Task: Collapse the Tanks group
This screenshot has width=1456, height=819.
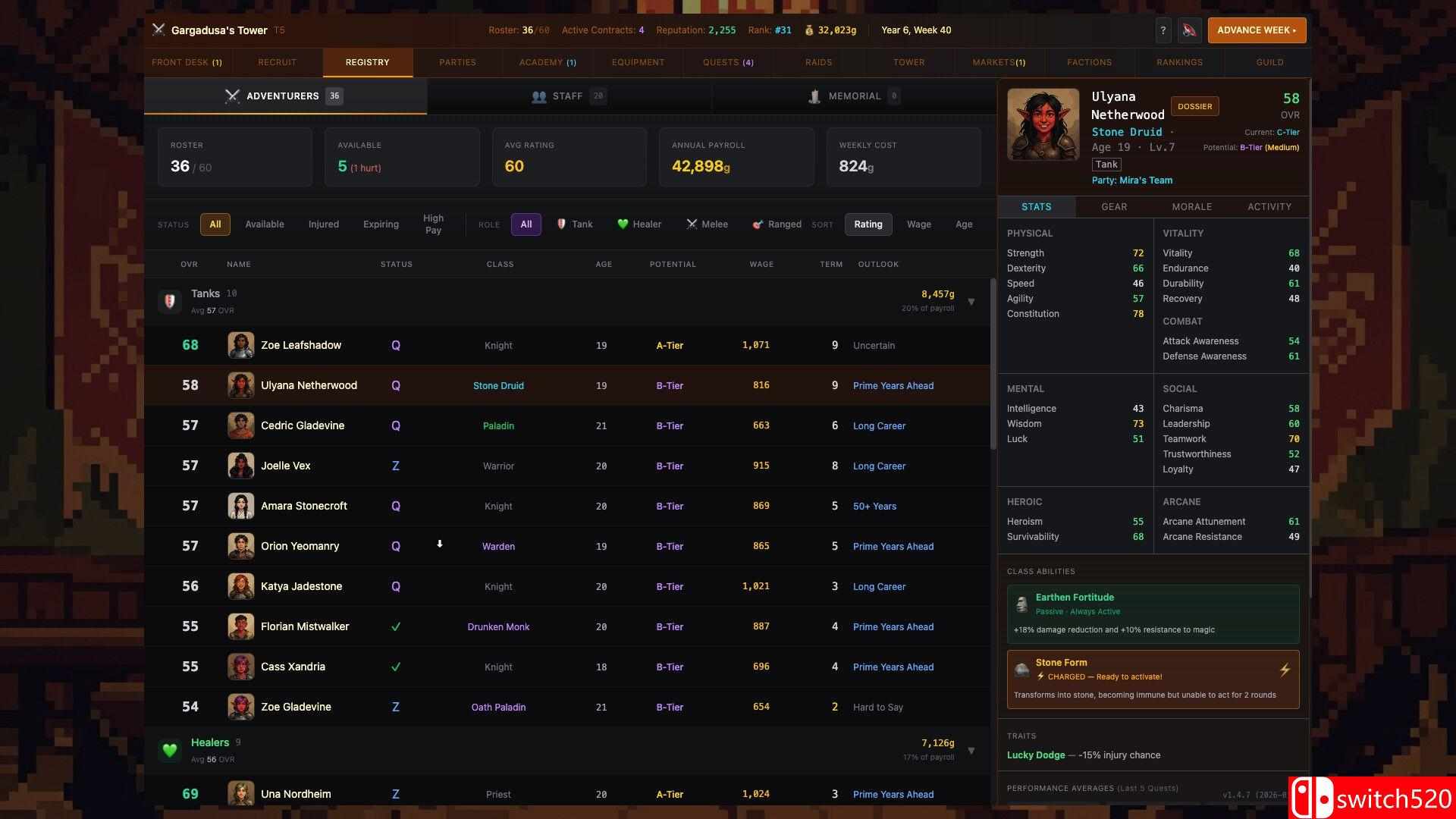Action: [971, 302]
